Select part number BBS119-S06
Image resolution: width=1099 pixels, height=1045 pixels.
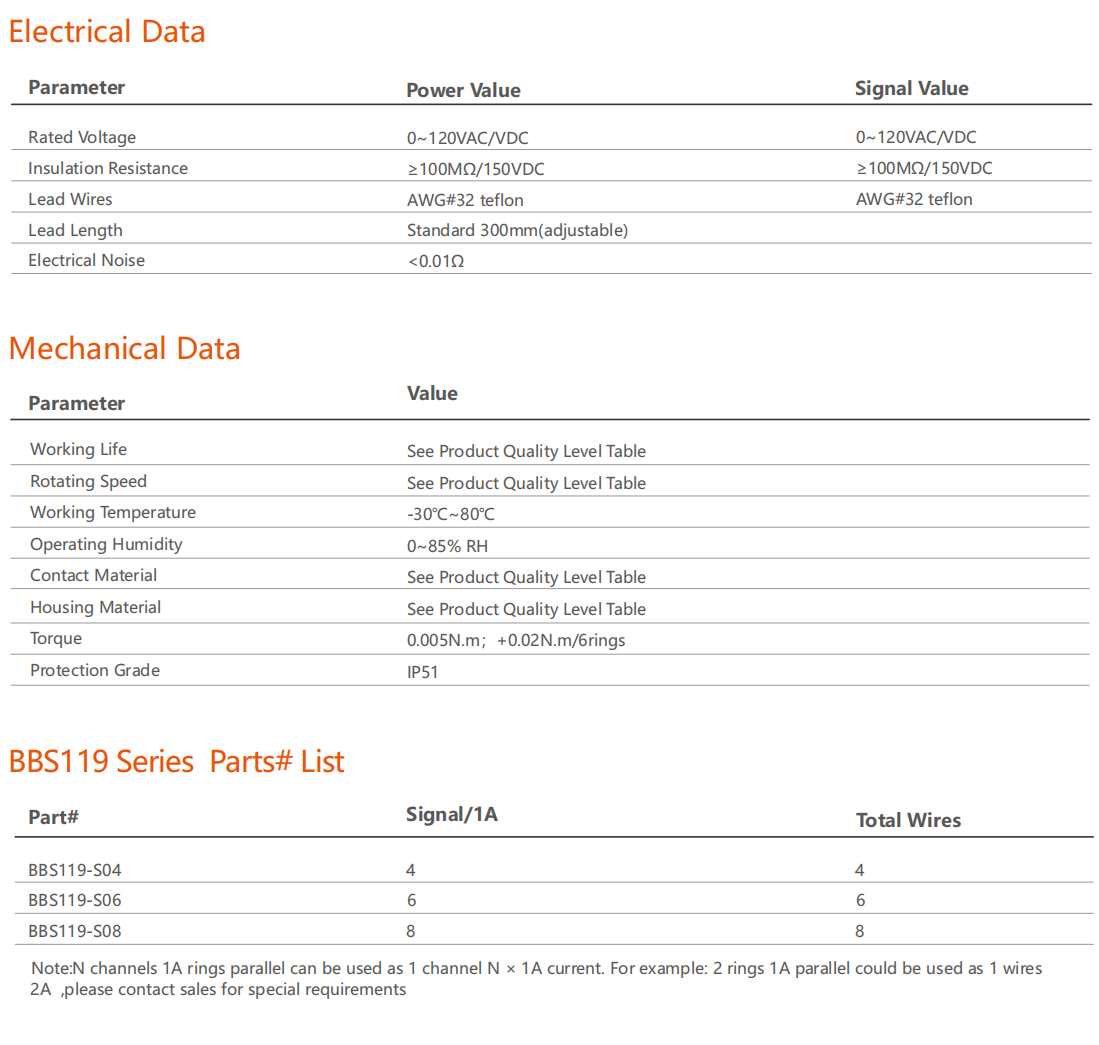[x=75, y=900]
